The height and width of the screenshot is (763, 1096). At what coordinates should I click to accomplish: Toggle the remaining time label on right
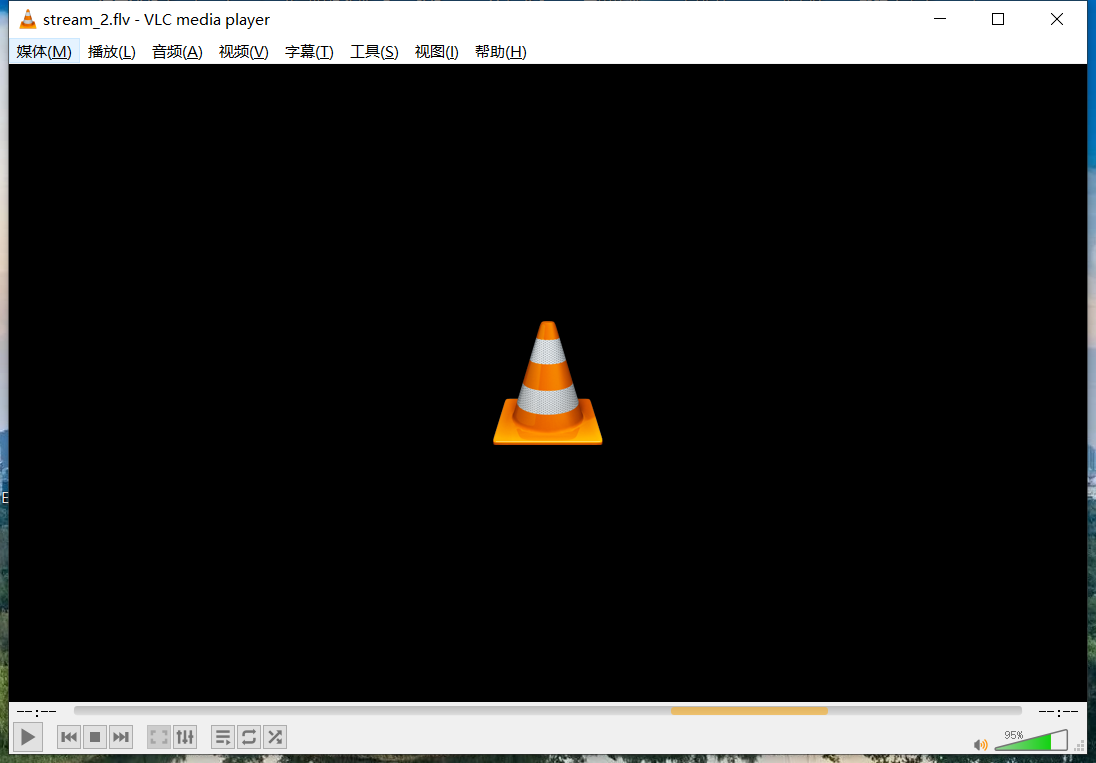click(x=1058, y=711)
